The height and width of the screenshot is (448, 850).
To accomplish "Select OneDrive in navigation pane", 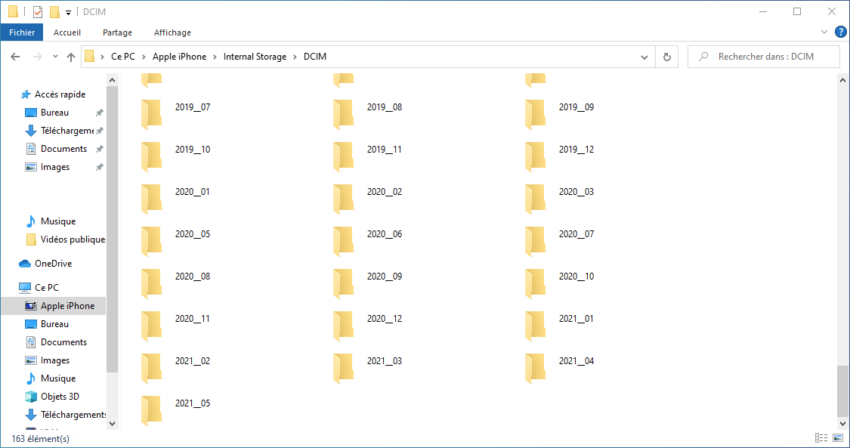I will pyautogui.click(x=53, y=264).
